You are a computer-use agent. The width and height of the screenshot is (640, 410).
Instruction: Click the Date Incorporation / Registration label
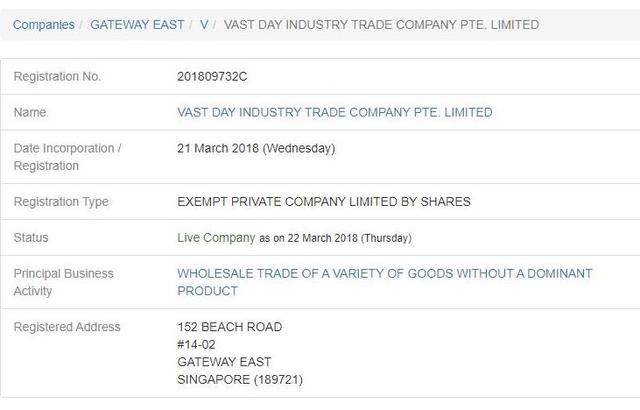pos(67,157)
